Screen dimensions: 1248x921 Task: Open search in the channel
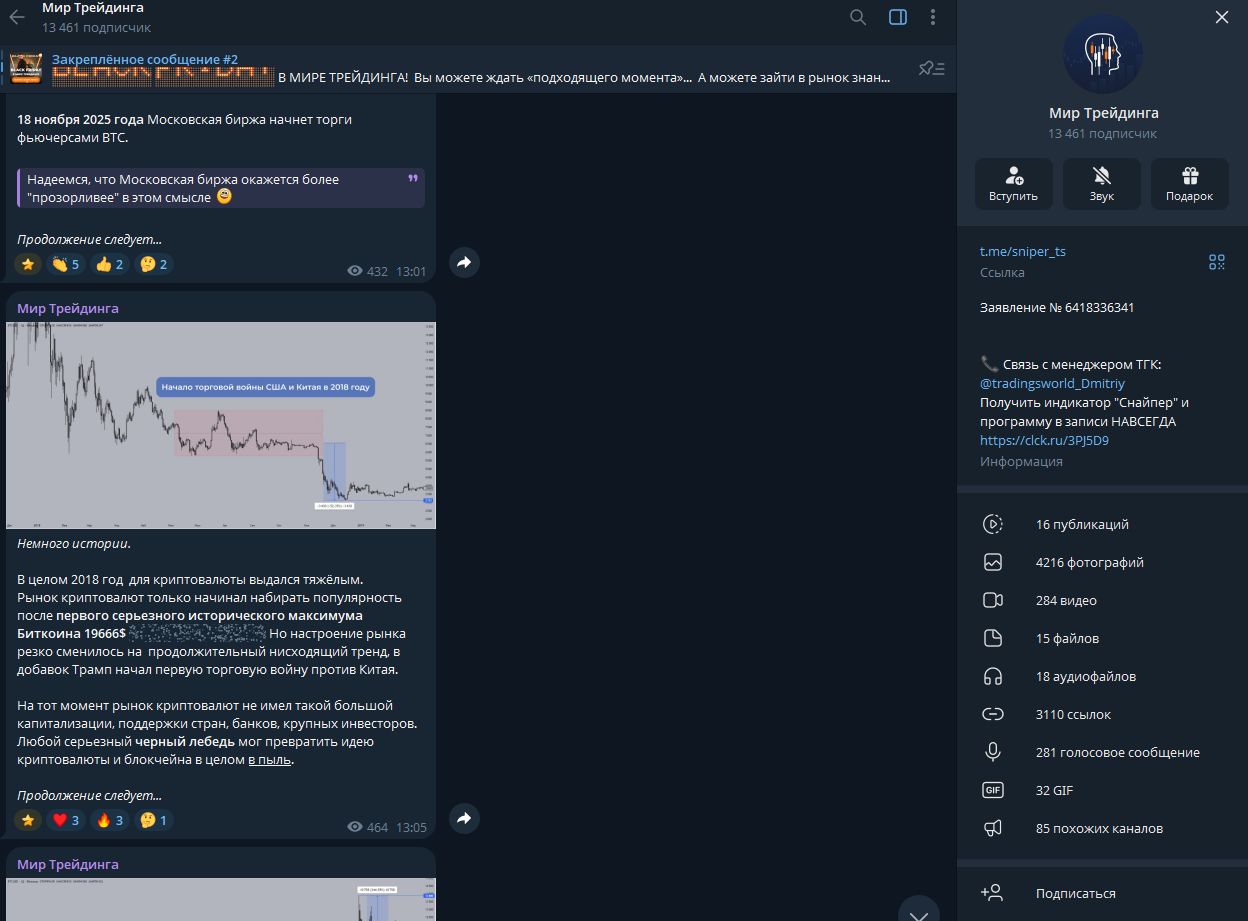pyautogui.click(x=858, y=17)
